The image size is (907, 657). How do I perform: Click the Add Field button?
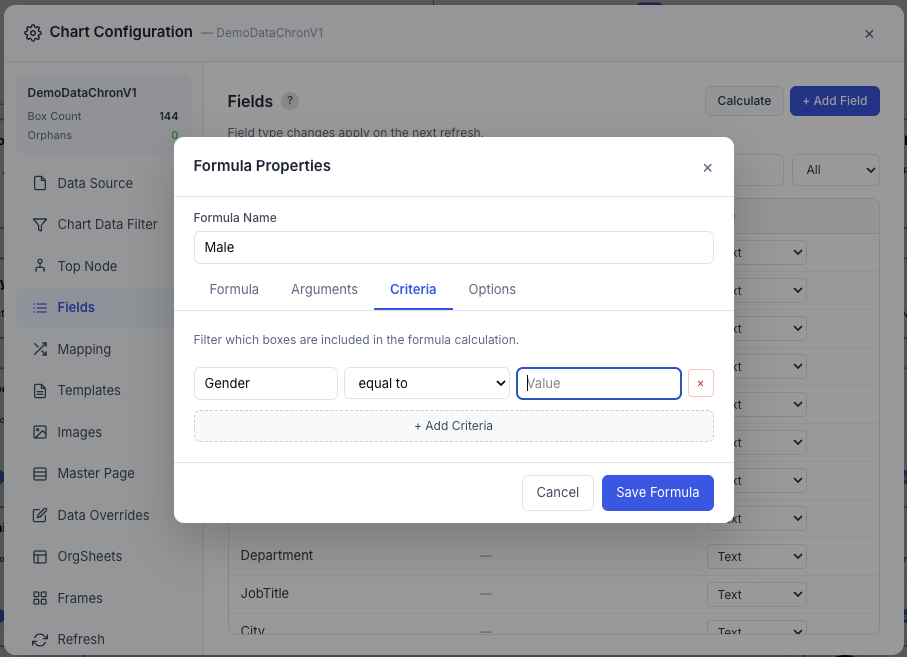tap(835, 101)
